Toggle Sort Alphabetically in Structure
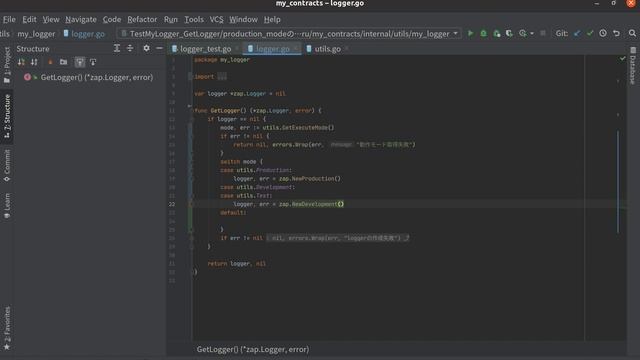This screenshot has height=360, width=640. coord(34,62)
